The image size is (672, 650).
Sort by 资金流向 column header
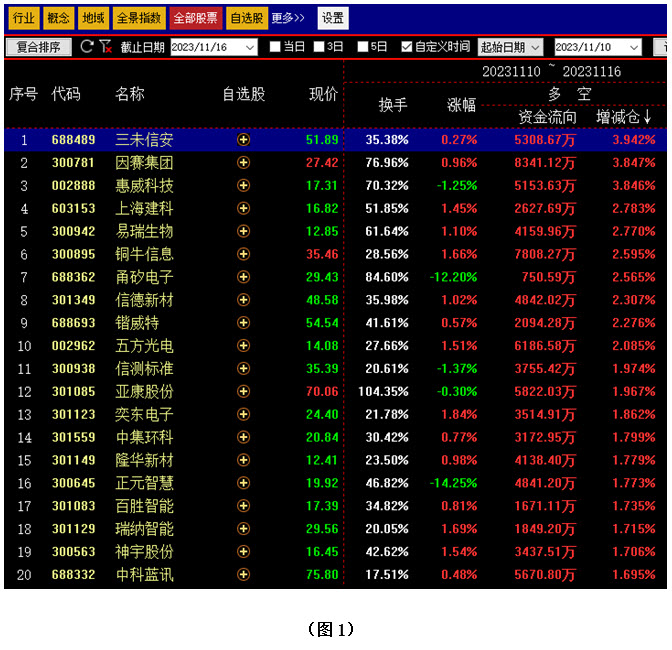coord(548,117)
